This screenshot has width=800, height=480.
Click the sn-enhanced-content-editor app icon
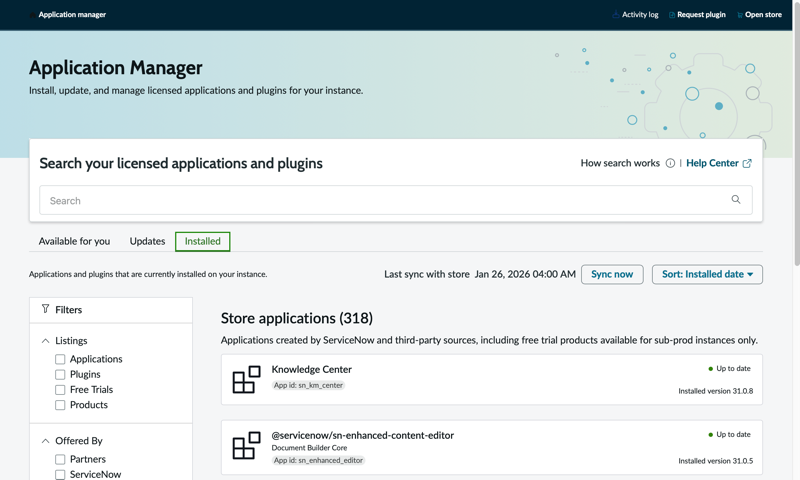pos(246,445)
